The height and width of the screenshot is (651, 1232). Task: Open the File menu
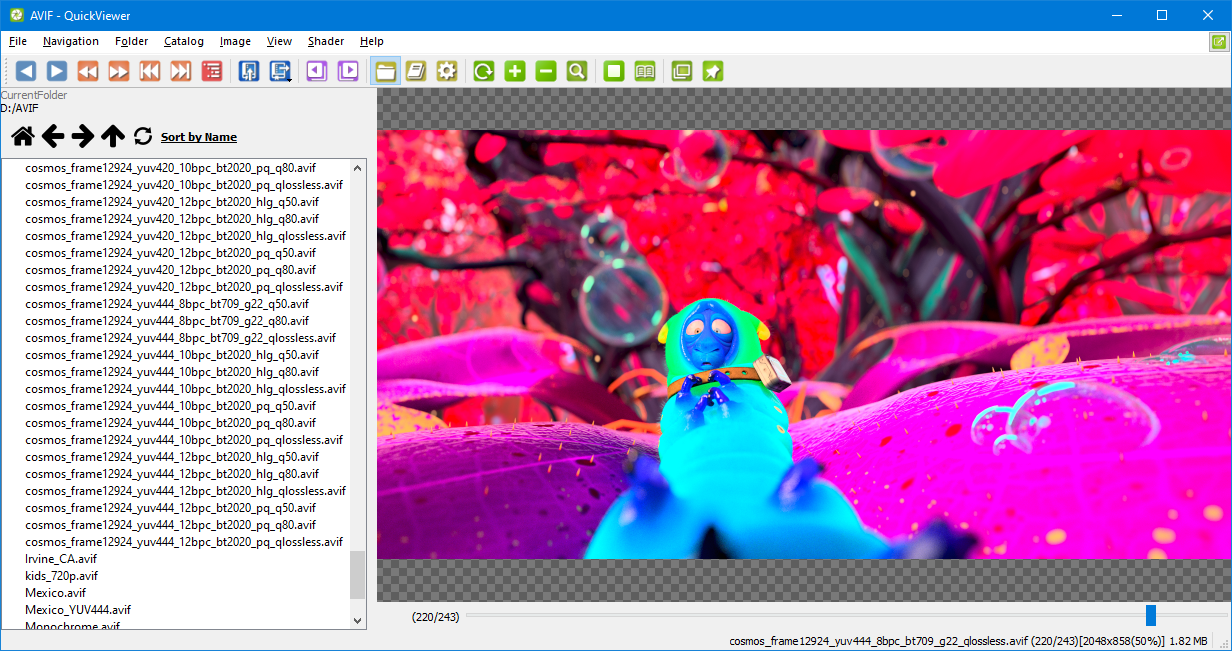18,41
